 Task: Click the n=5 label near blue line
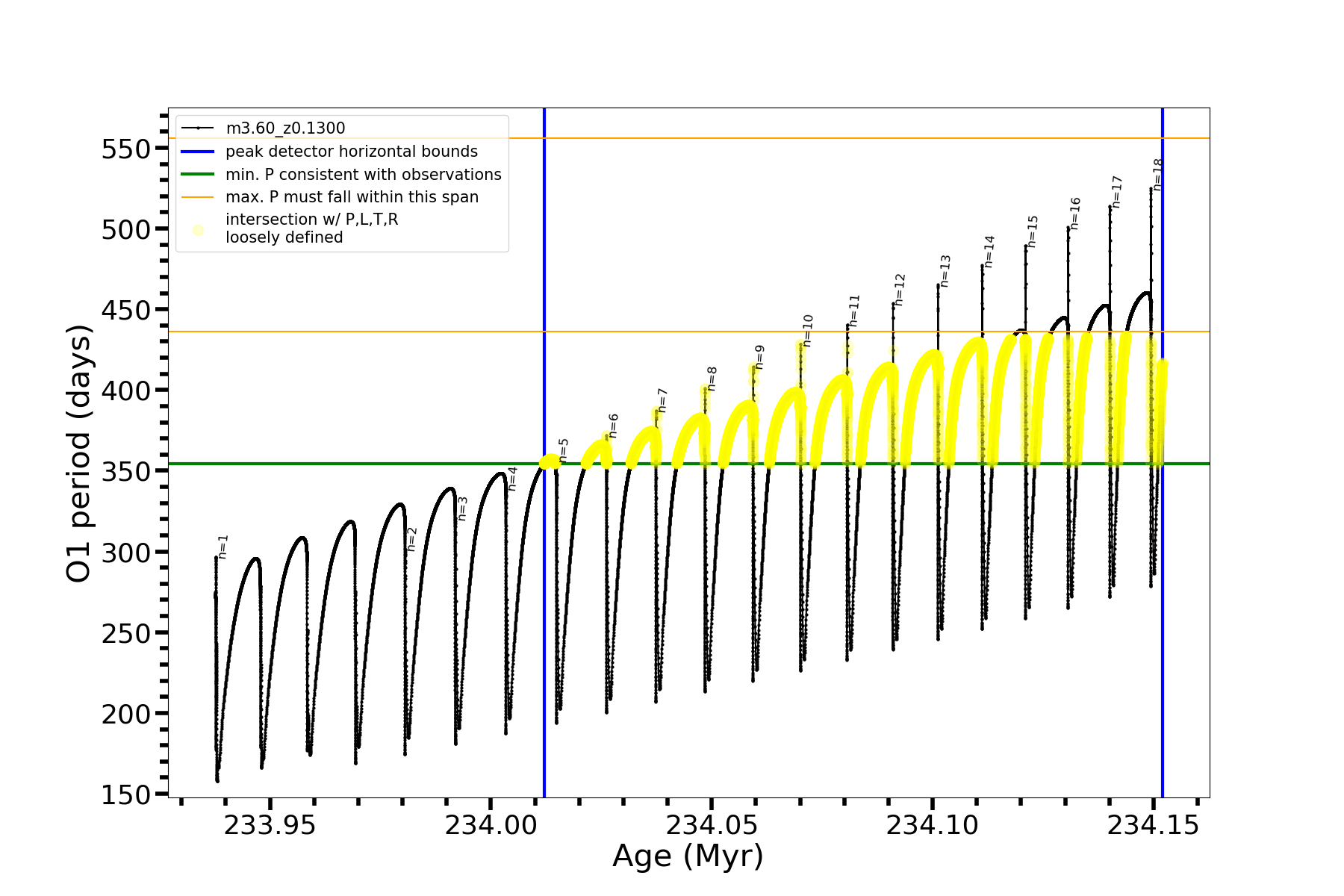pyautogui.click(x=564, y=450)
